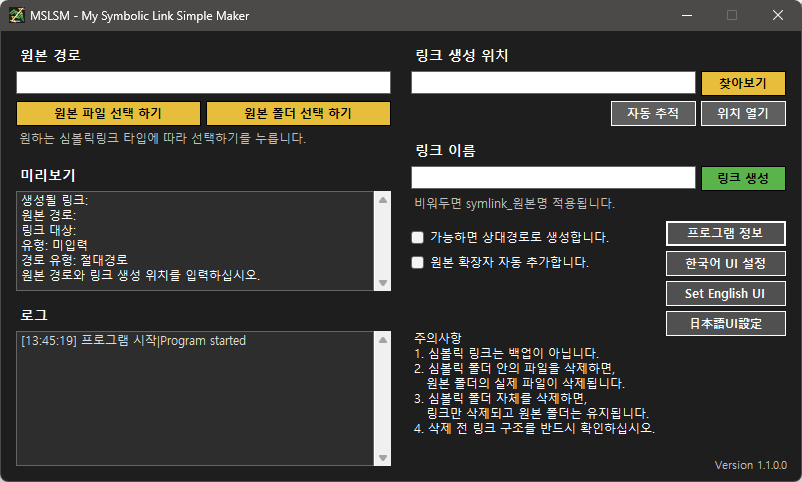The height and width of the screenshot is (482, 802).
Task: Click the MSLSM app icon in title bar
Action: (16, 15)
